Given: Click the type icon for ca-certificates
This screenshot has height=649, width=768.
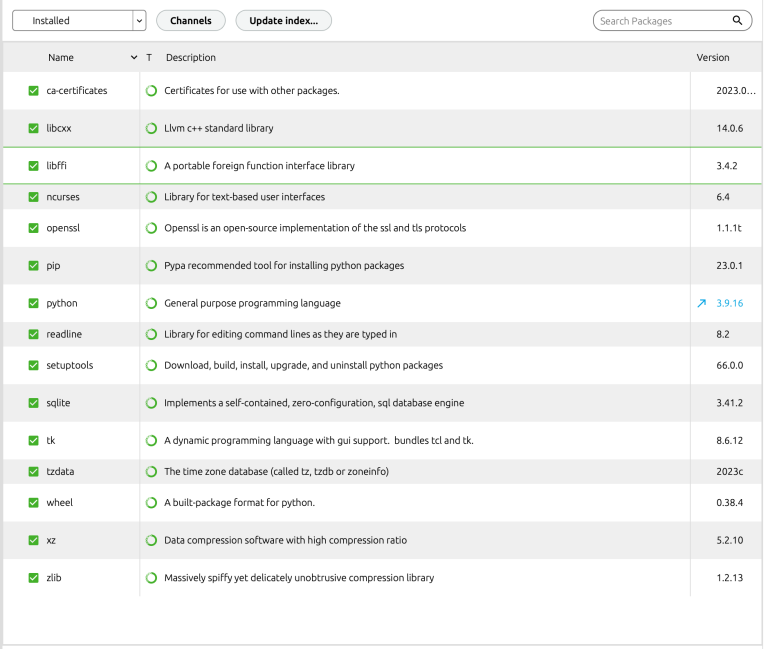Looking at the screenshot, I should pos(151,91).
